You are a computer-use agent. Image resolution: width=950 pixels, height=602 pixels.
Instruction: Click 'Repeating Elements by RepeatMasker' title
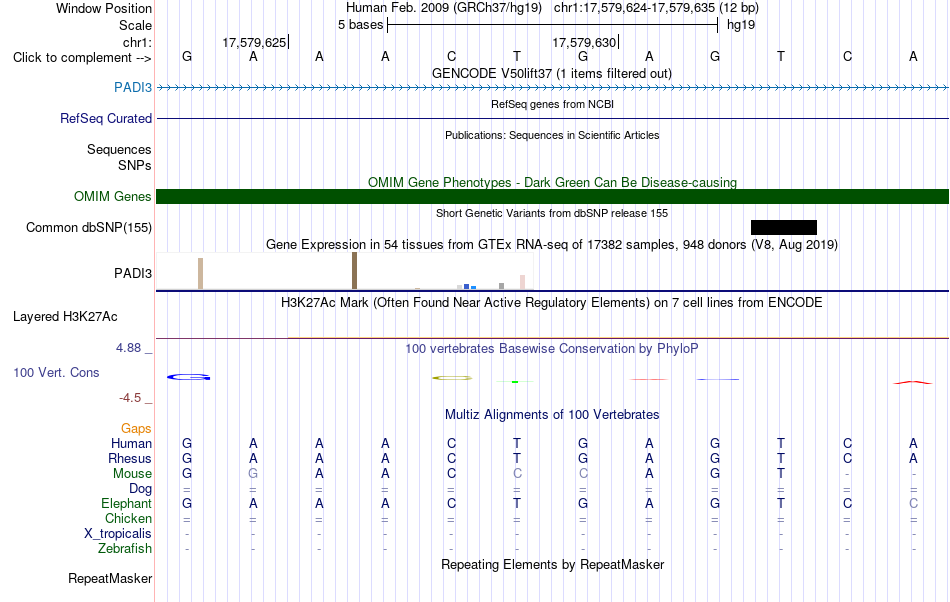(x=552, y=564)
